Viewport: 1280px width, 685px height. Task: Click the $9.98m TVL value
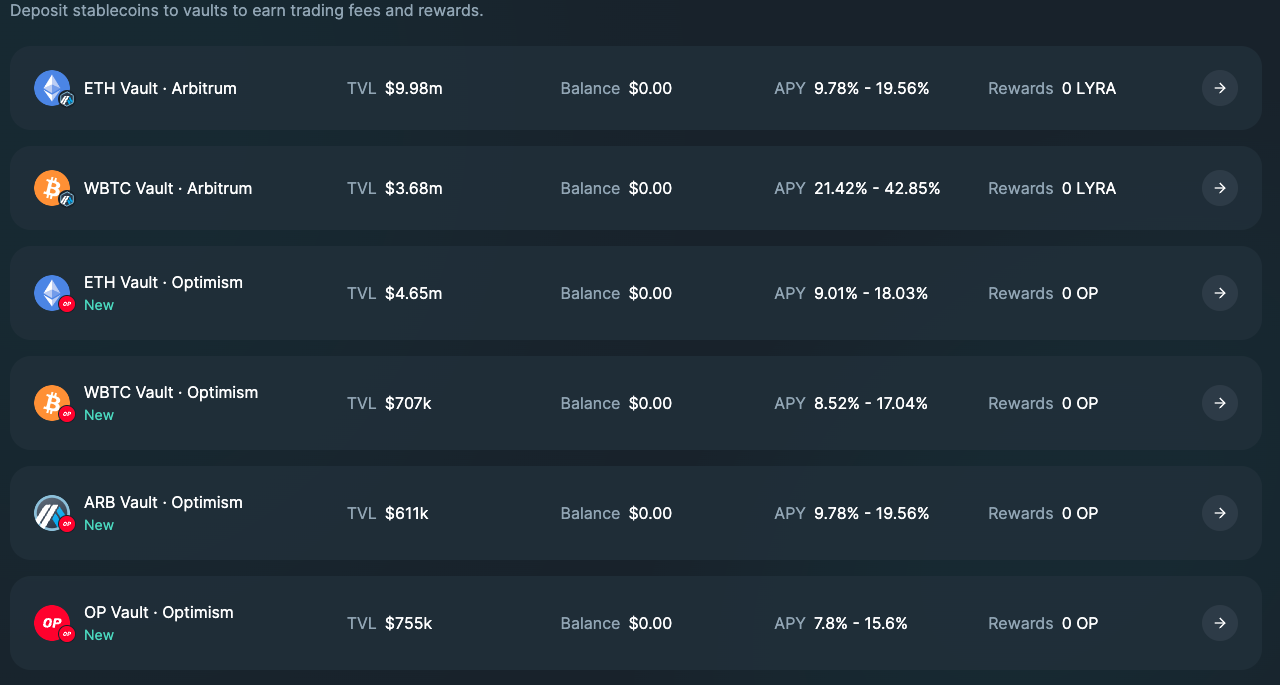tap(413, 88)
